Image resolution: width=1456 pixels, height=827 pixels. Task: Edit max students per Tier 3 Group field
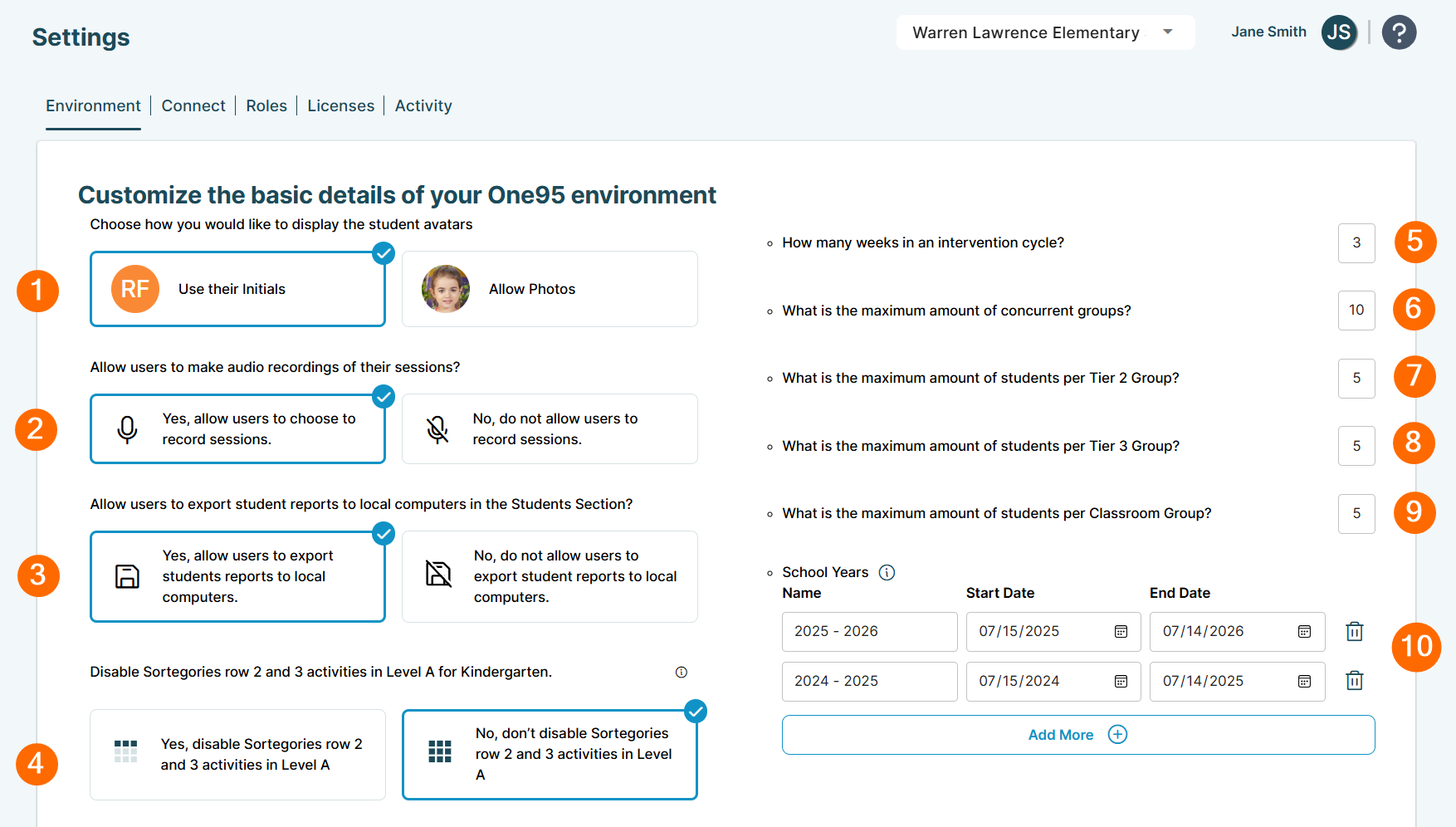coord(1356,446)
